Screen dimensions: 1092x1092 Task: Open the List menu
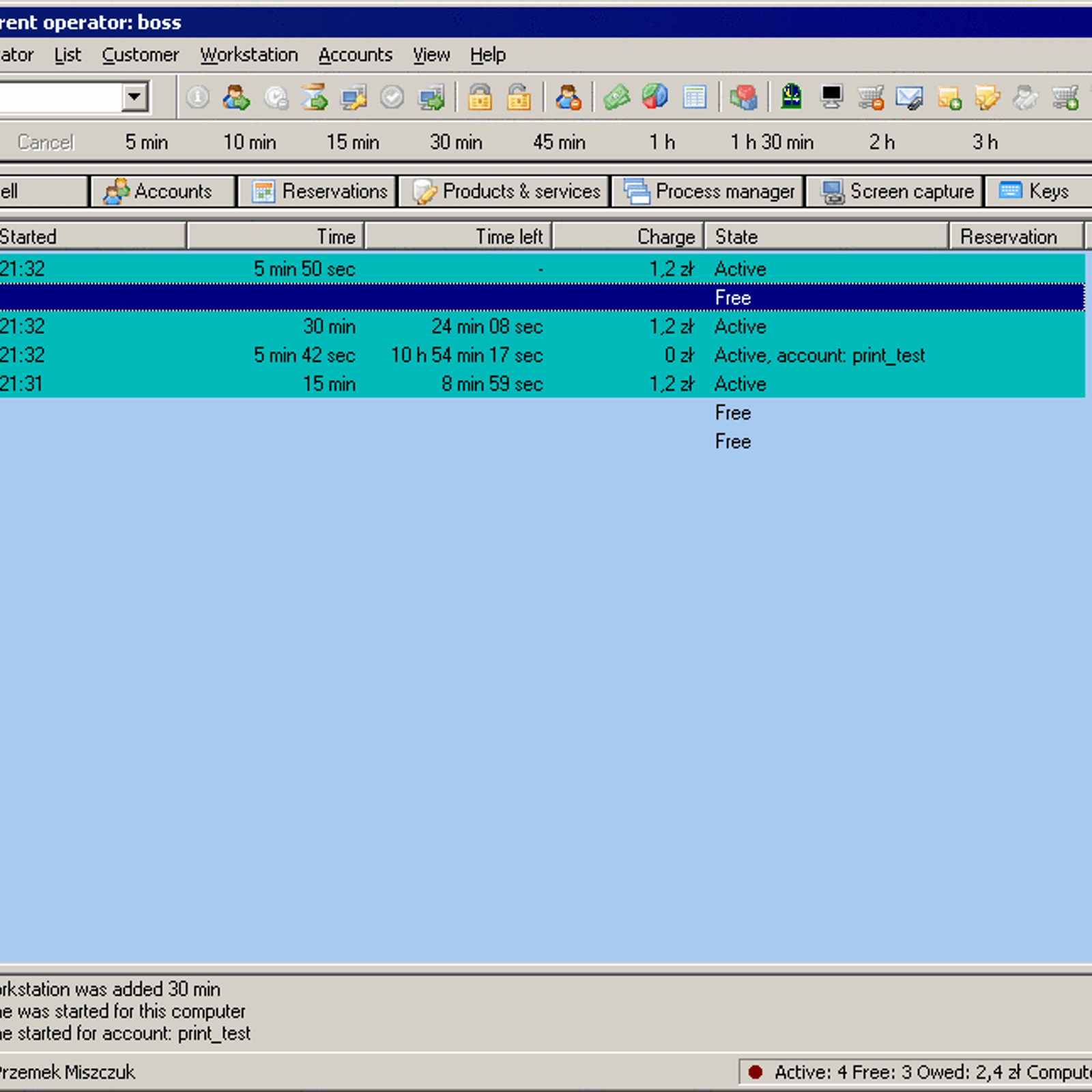(x=68, y=55)
